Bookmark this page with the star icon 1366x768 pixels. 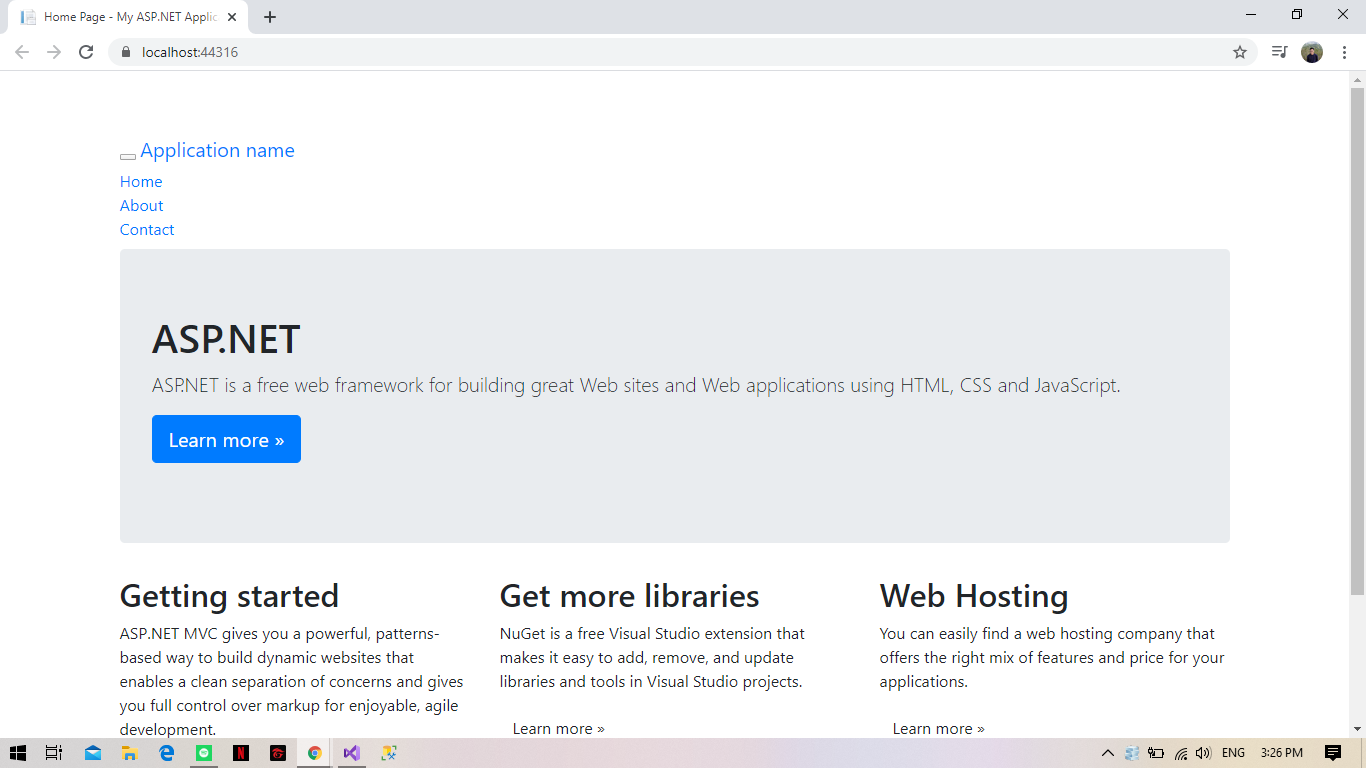1240,52
